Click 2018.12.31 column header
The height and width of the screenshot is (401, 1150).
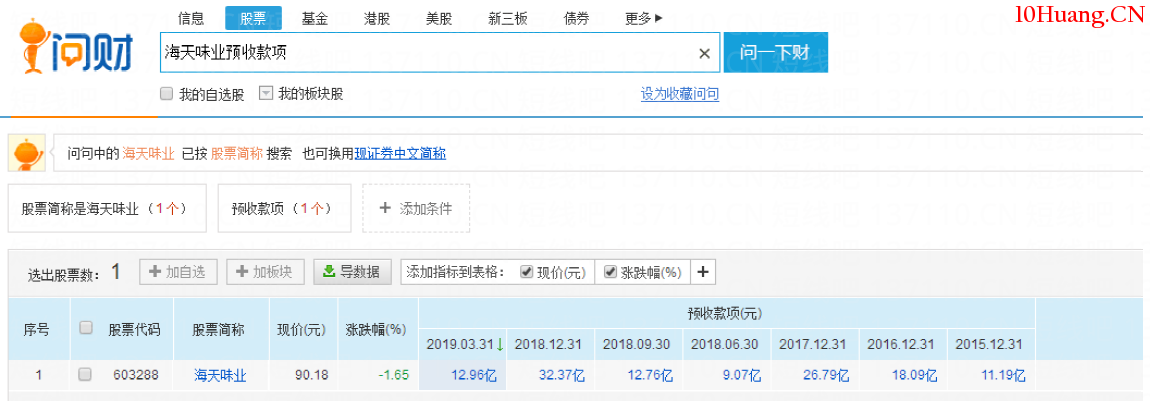coord(550,344)
